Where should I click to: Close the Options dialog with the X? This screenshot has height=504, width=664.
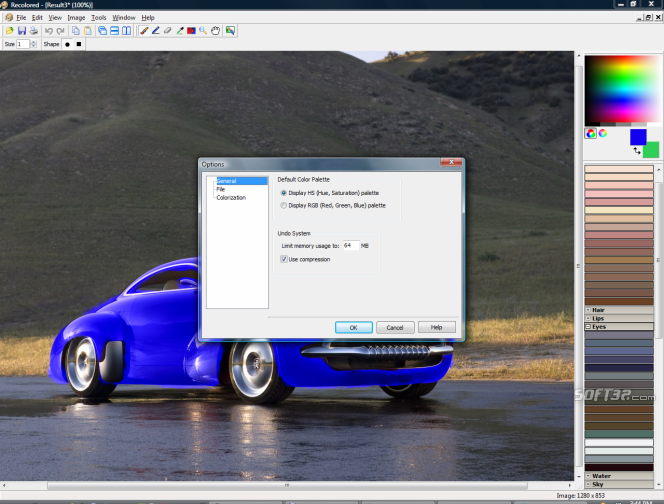point(451,162)
